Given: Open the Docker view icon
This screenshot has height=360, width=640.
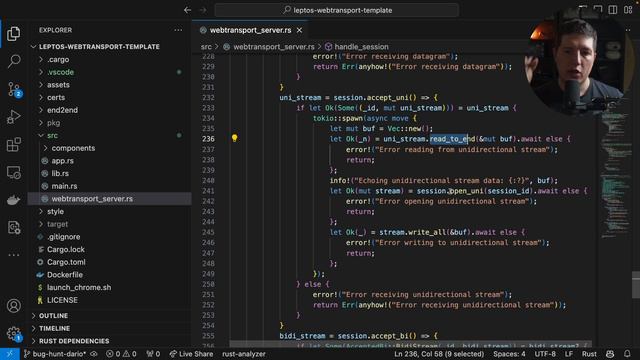Looking at the screenshot, I should [x=13, y=200].
